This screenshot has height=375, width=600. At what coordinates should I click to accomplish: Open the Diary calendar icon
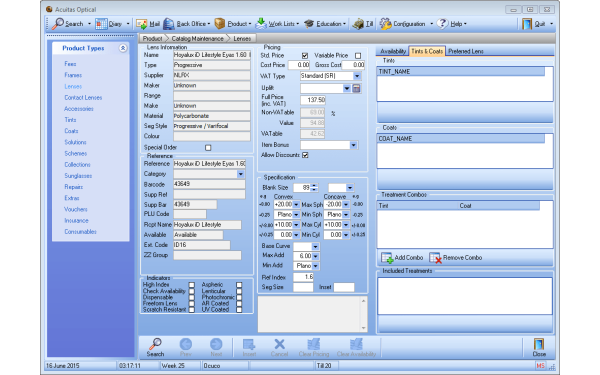[101, 24]
